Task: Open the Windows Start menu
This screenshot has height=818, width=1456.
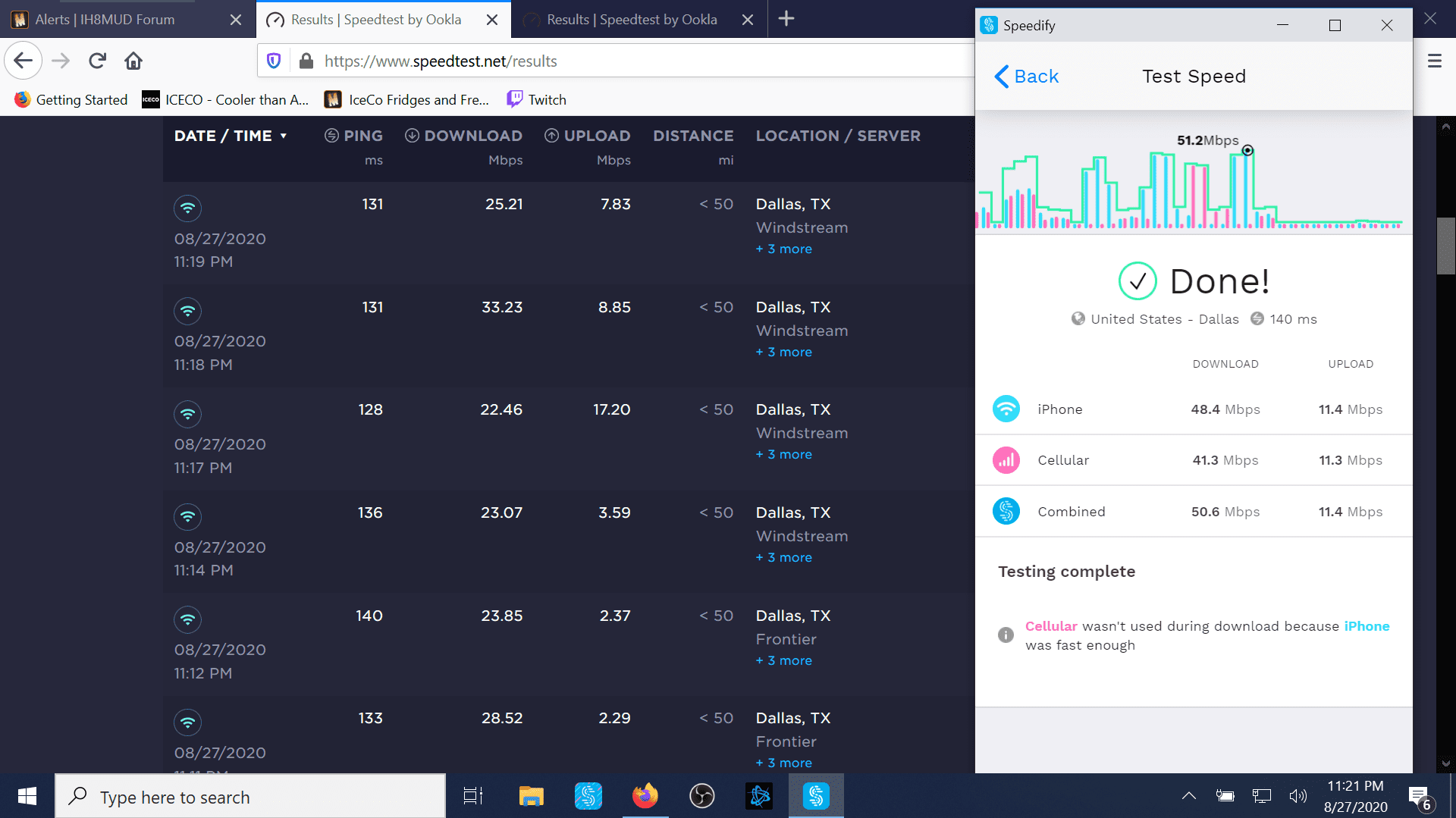Action: [27, 796]
